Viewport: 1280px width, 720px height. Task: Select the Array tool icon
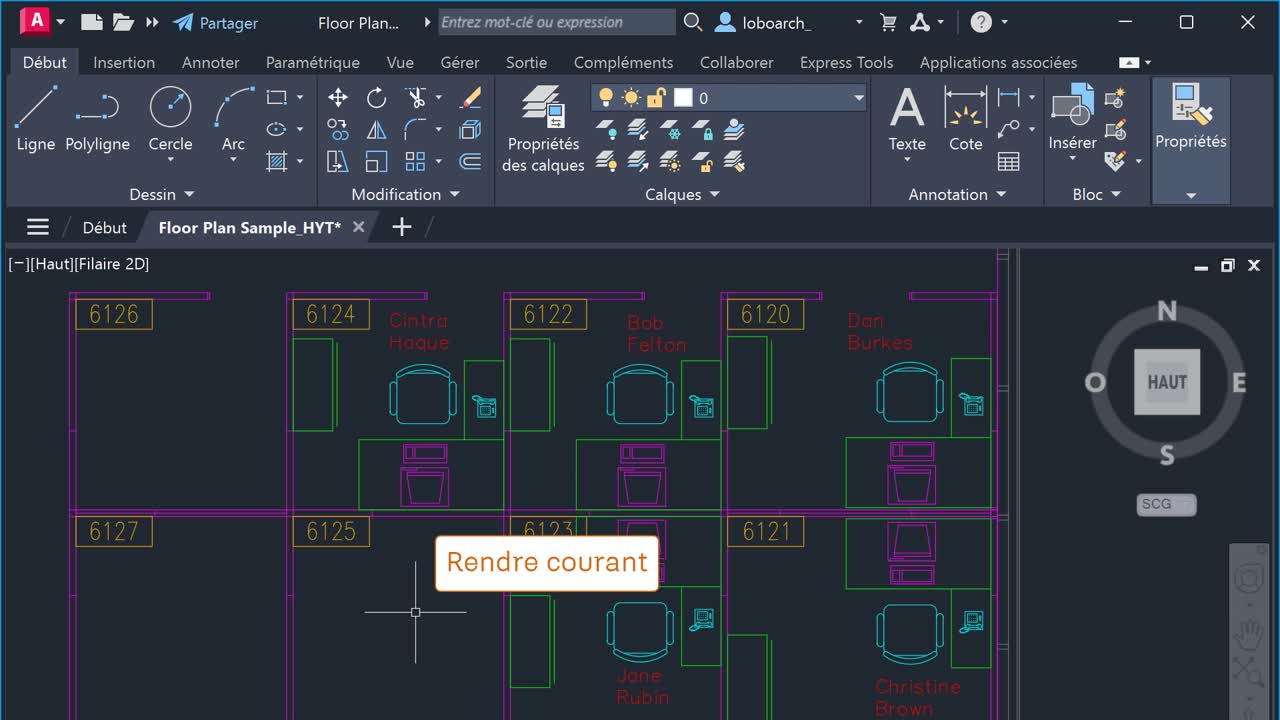click(x=415, y=161)
